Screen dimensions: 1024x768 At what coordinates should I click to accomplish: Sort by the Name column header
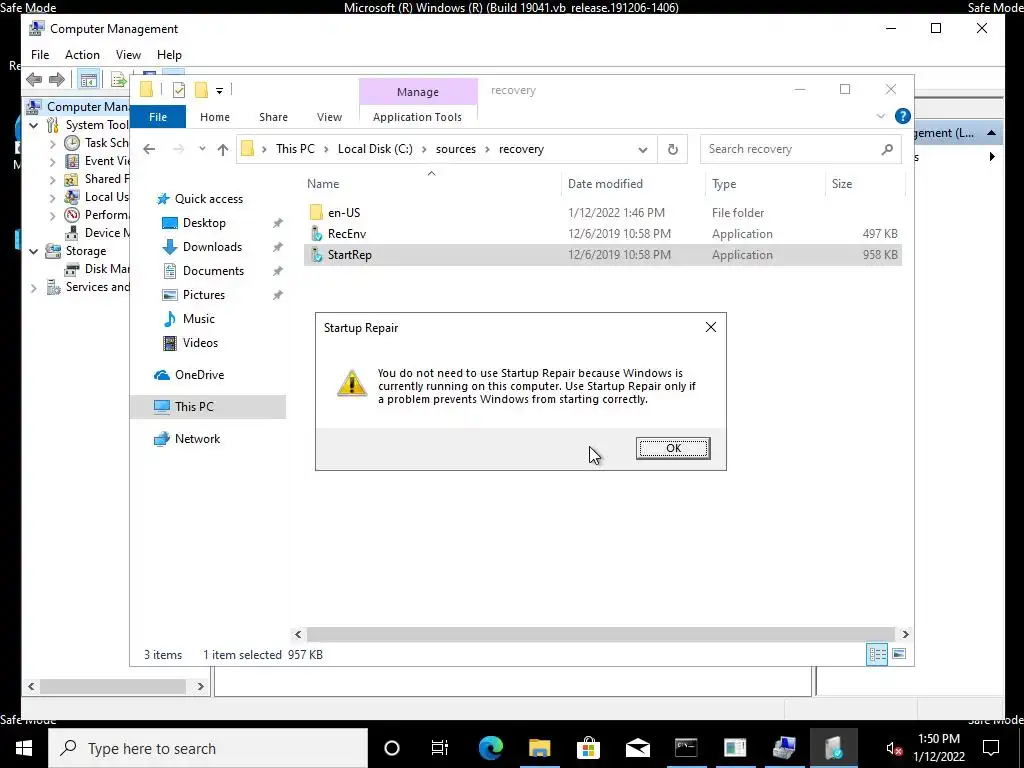click(x=431, y=184)
